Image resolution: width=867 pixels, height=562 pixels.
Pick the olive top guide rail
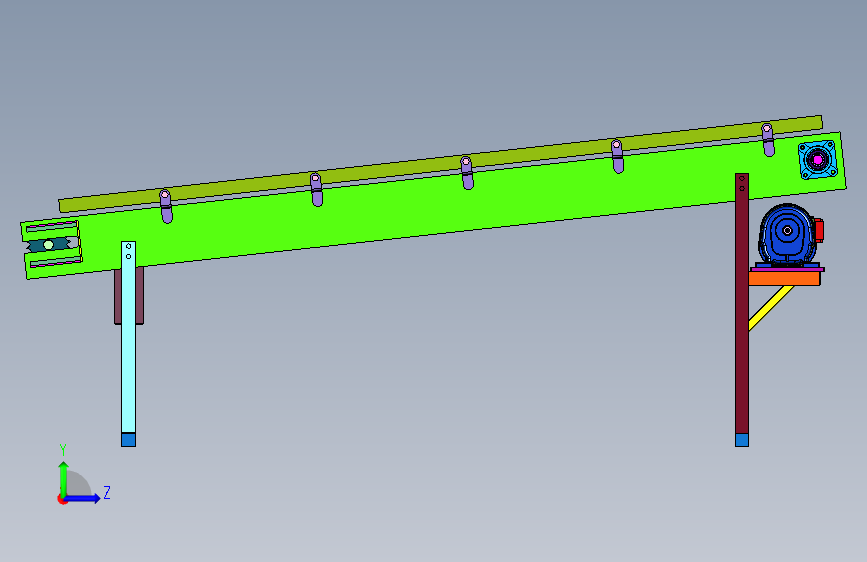pyautogui.click(x=440, y=164)
